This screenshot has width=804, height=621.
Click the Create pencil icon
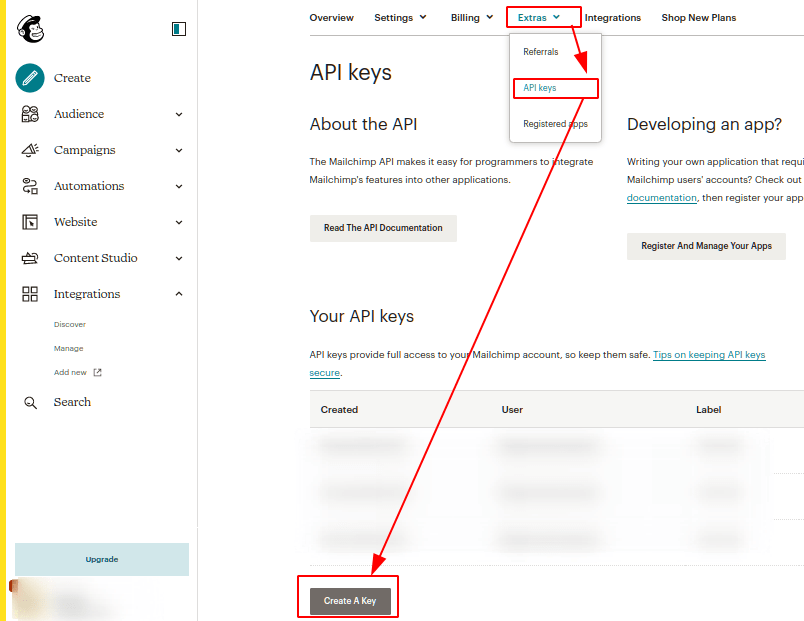pyautogui.click(x=30, y=78)
